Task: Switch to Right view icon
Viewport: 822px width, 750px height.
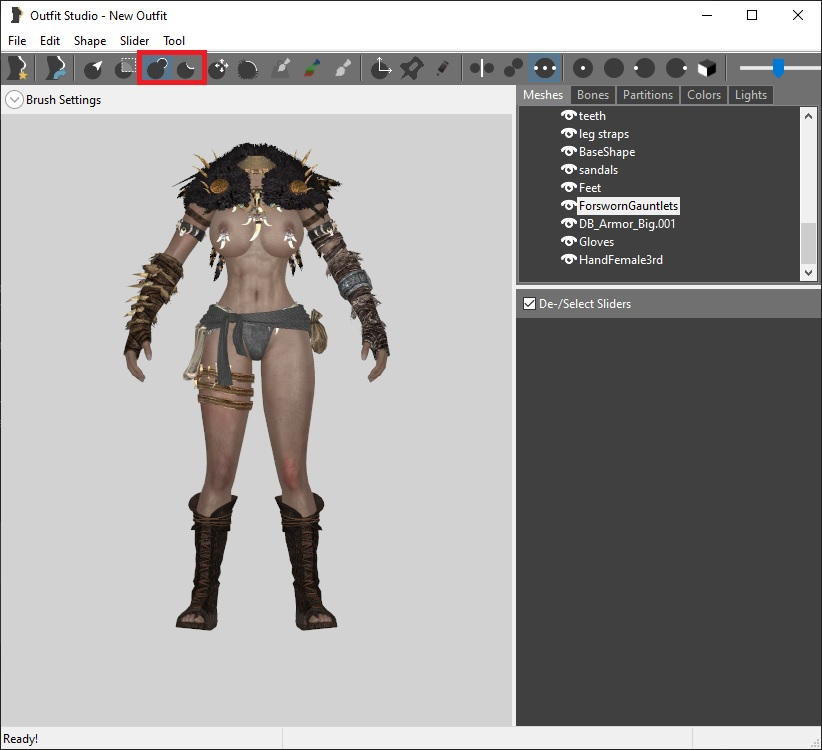Action: pos(676,69)
